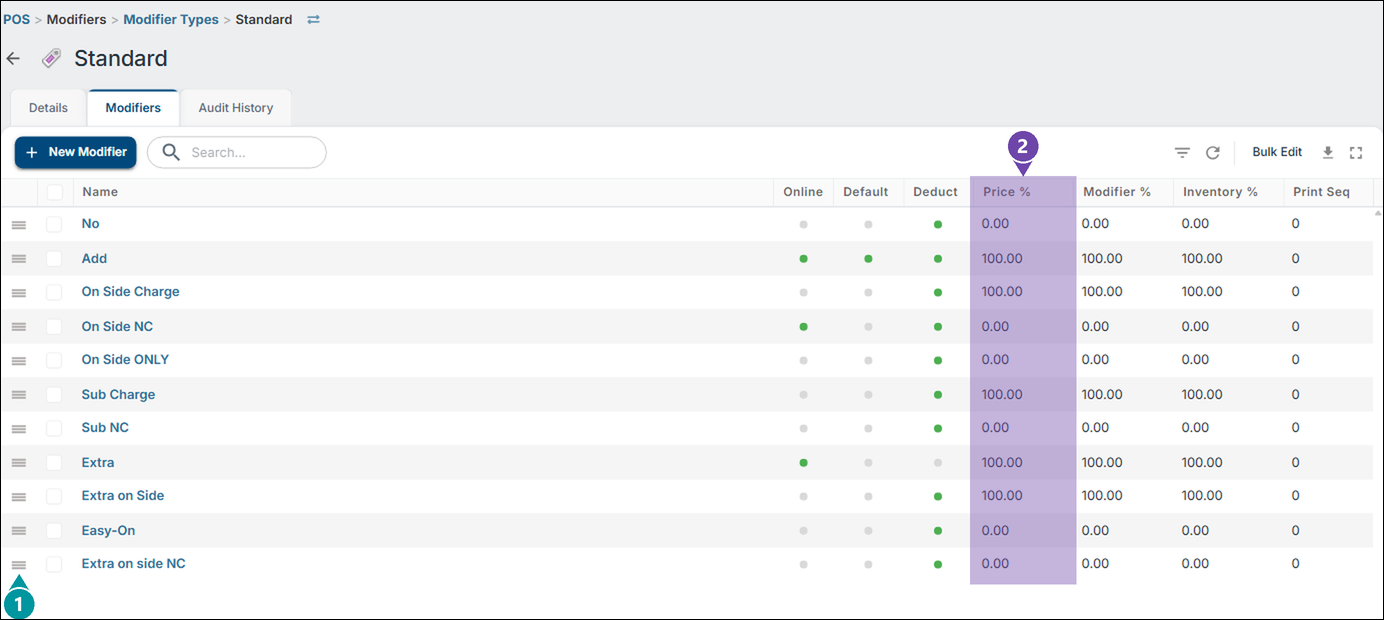1384x620 pixels.
Task: Refresh the modifiers list
Action: pos(1213,153)
